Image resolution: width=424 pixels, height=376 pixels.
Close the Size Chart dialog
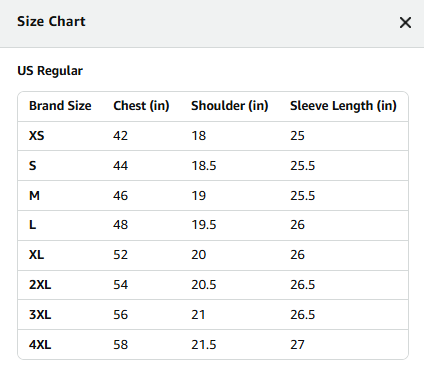point(405,23)
